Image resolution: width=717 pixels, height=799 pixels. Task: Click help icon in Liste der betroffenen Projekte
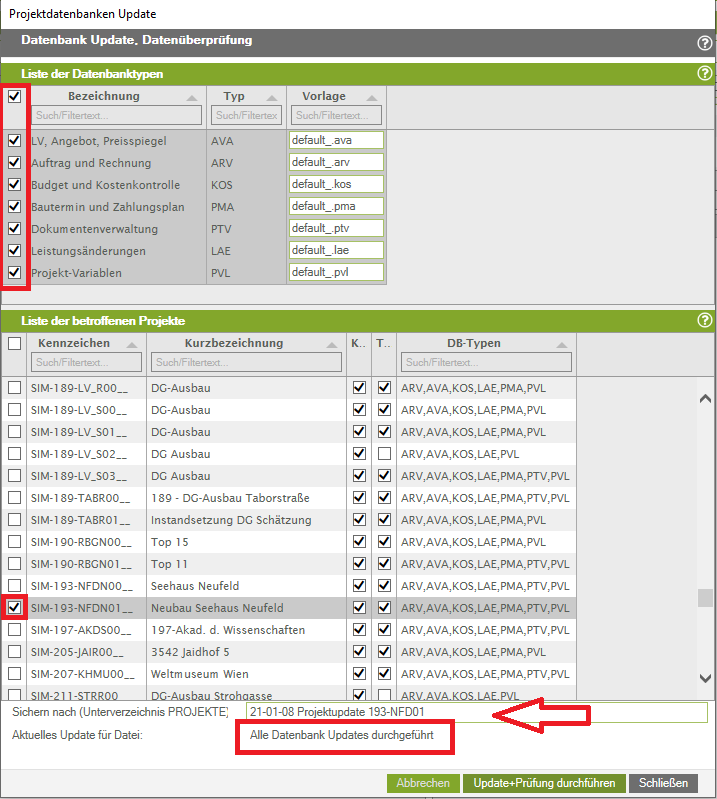[x=704, y=321]
